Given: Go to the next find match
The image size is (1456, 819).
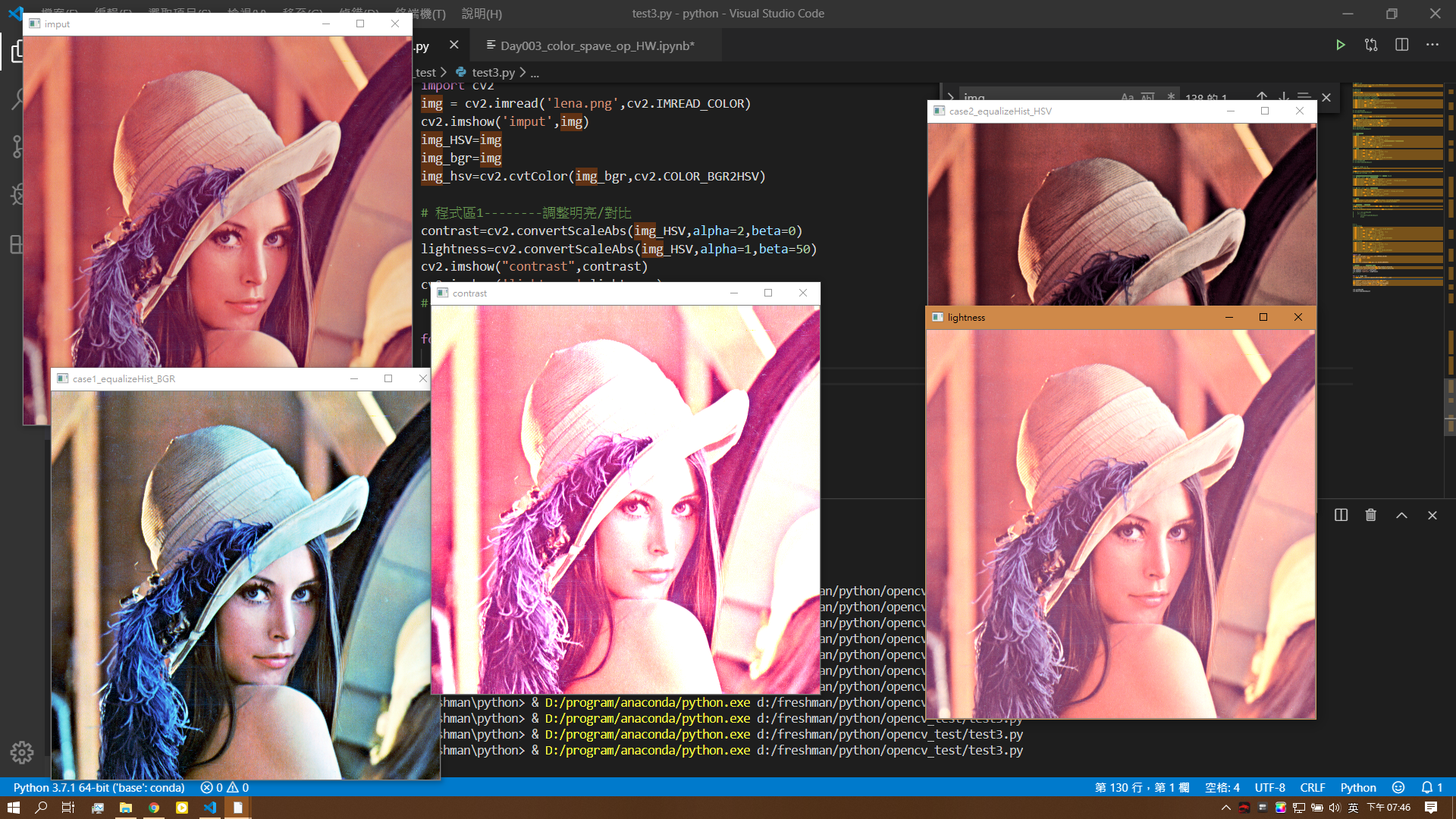Looking at the screenshot, I should click(x=1283, y=97).
